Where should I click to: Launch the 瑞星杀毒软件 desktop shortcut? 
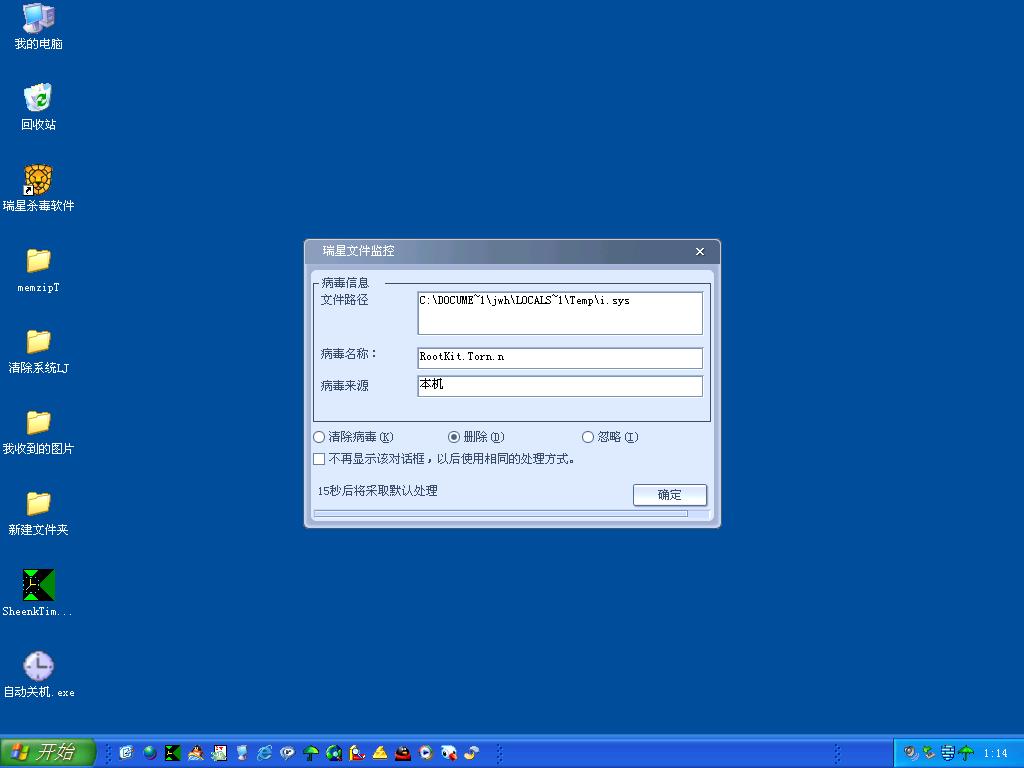(39, 188)
